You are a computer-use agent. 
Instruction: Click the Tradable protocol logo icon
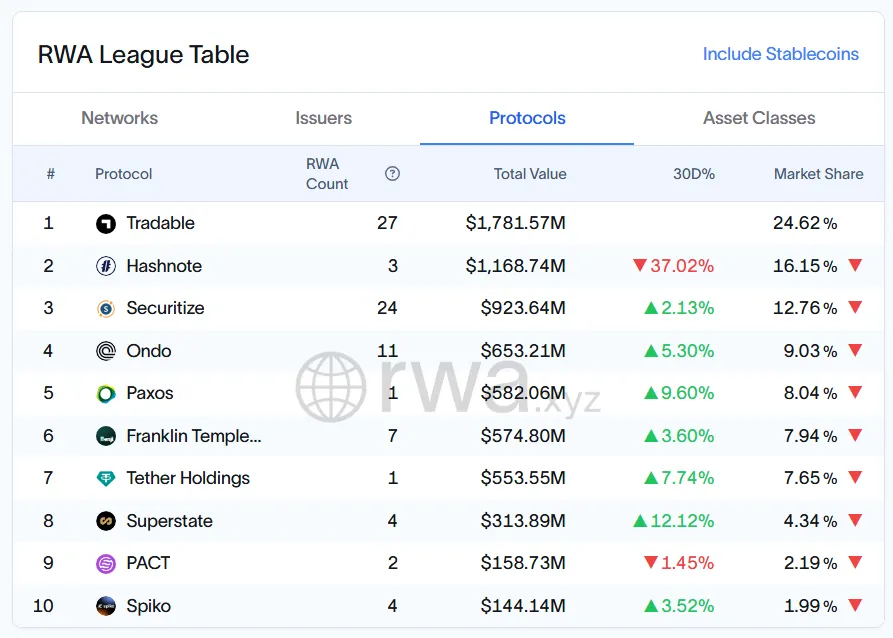click(x=106, y=224)
